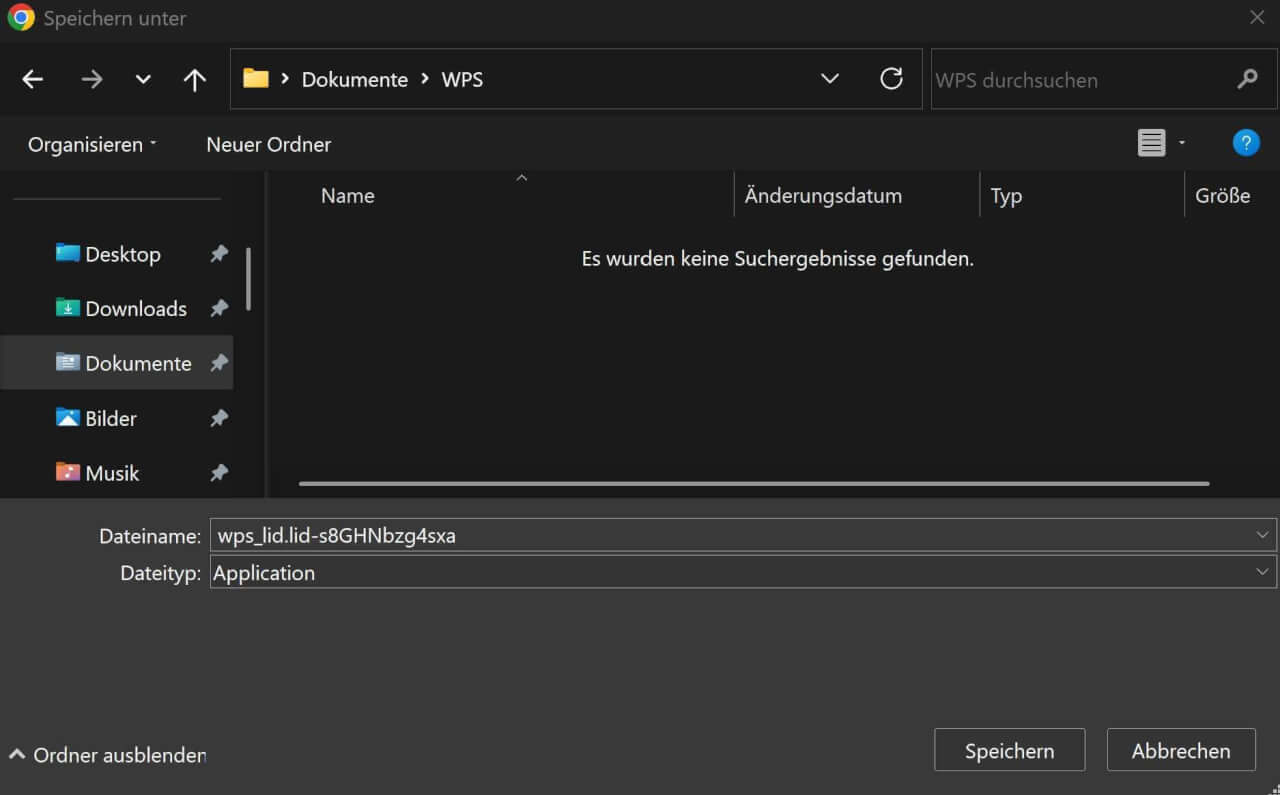Open the recent locations dropdown arrow
Screen dimensions: 1280x795
[143, 80]
